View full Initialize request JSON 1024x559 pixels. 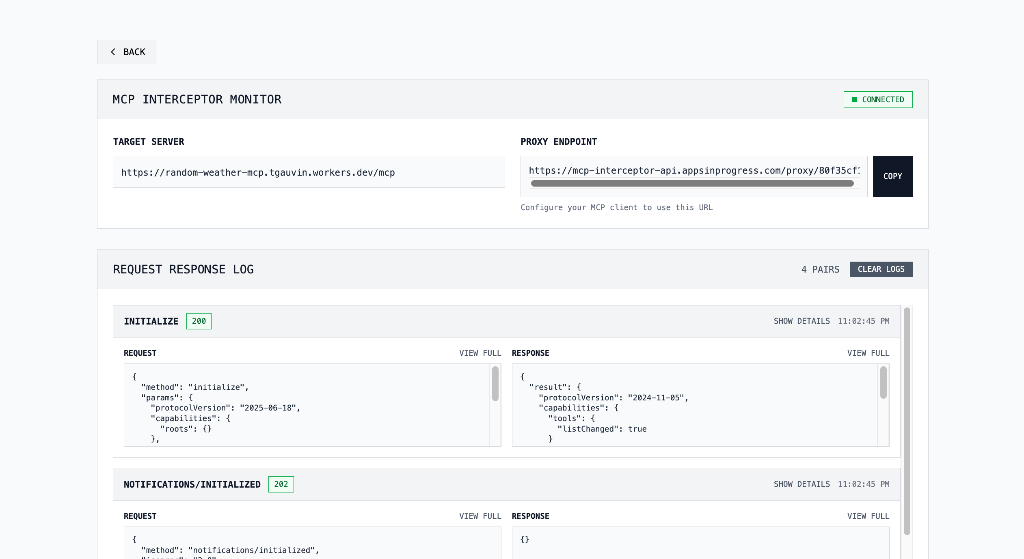480,353
